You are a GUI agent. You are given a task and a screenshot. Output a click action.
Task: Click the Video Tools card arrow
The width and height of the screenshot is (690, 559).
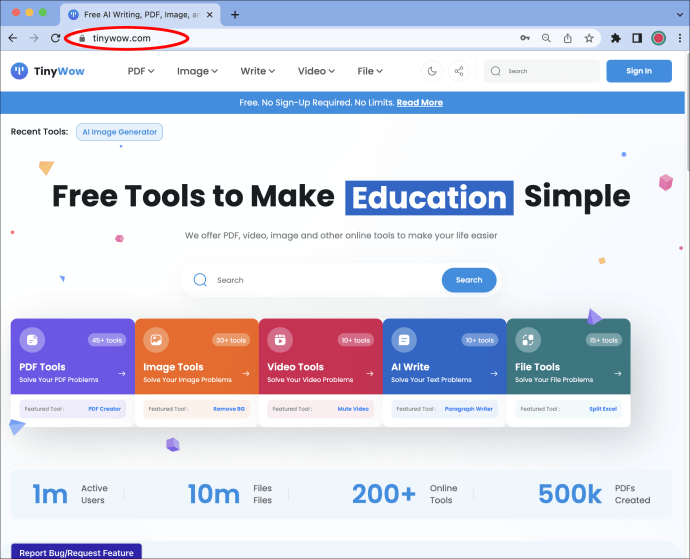(x=370, y=374)
